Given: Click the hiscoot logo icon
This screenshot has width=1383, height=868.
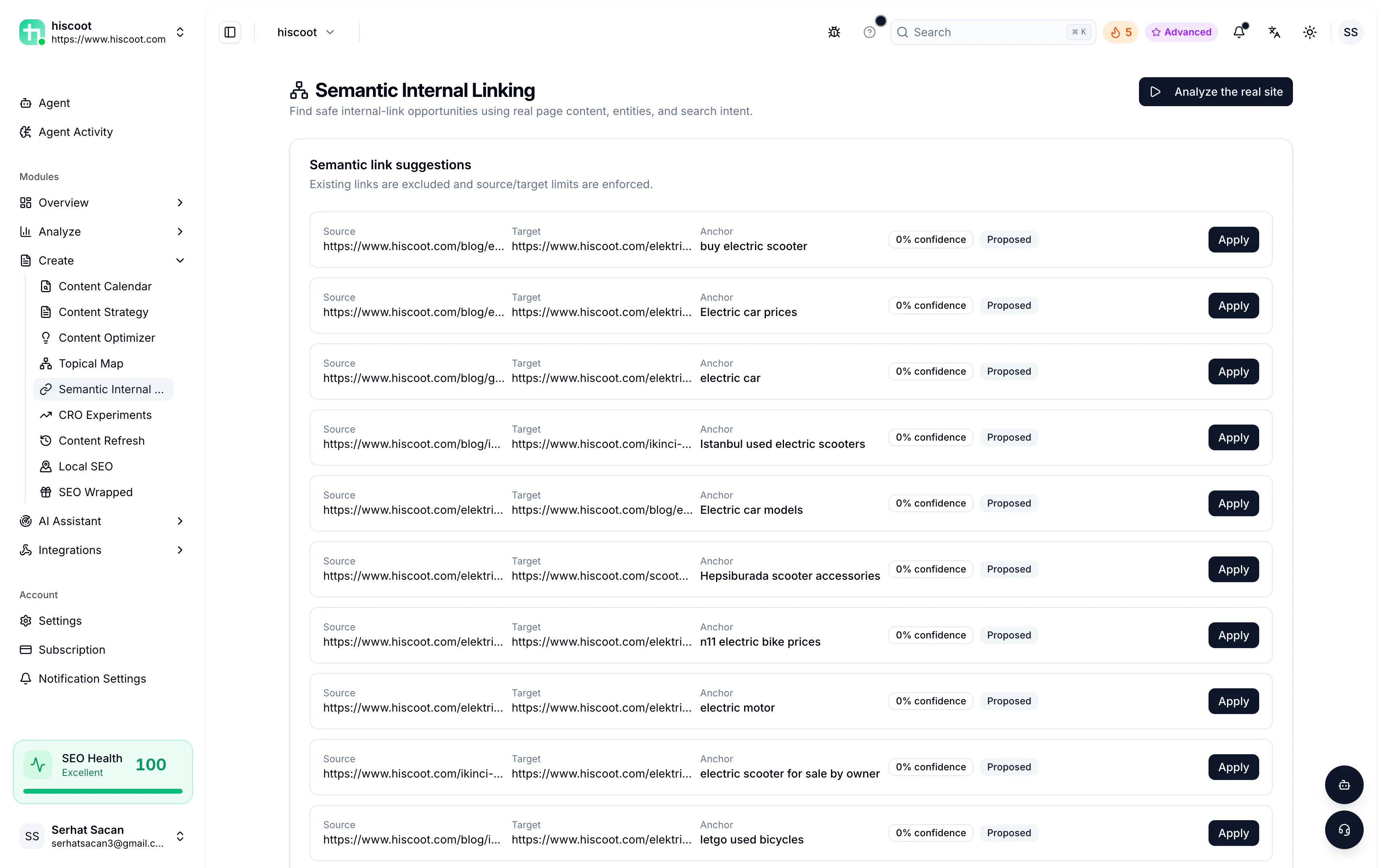Looking at the screenshot, I should click(32, 32).
